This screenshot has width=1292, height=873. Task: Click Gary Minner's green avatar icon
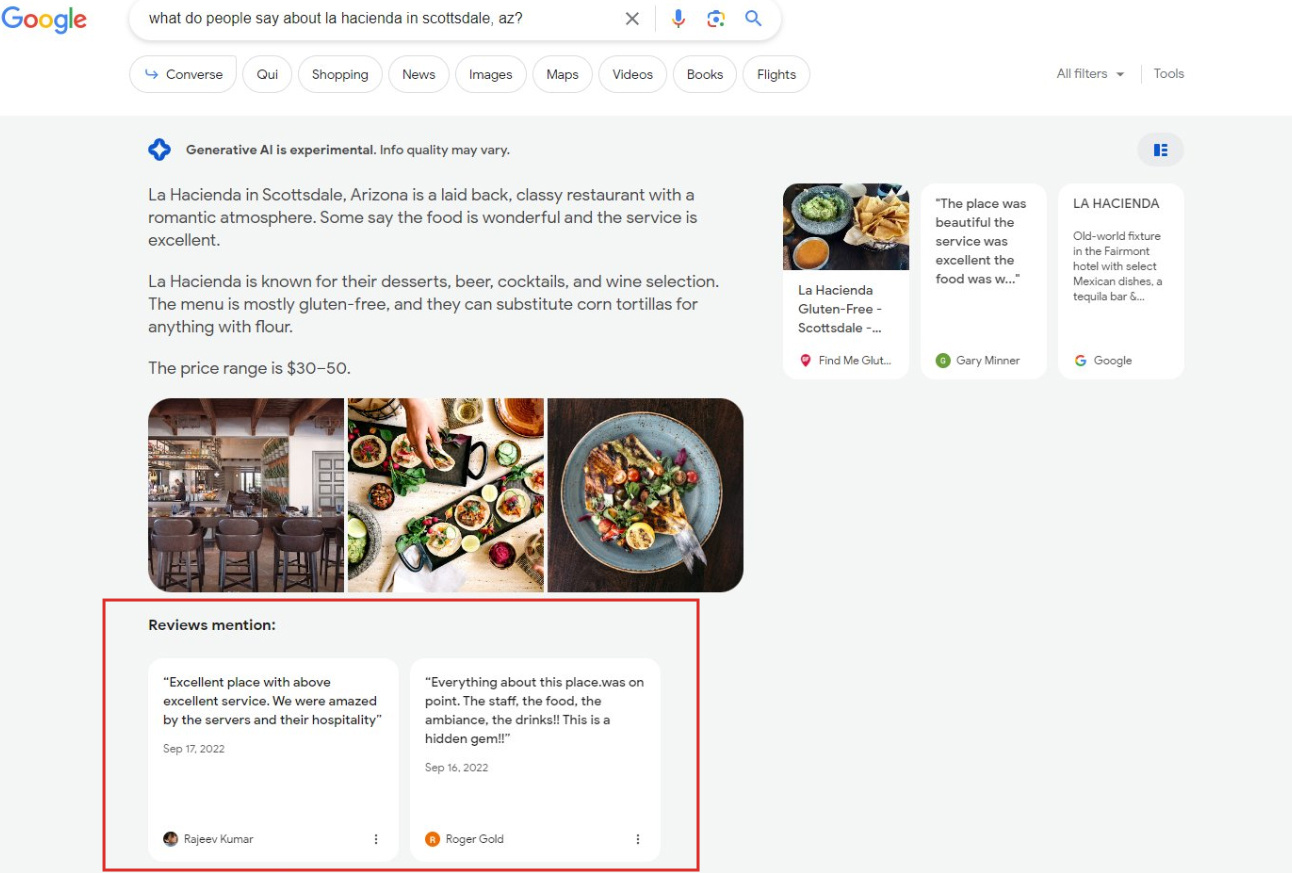943,361
